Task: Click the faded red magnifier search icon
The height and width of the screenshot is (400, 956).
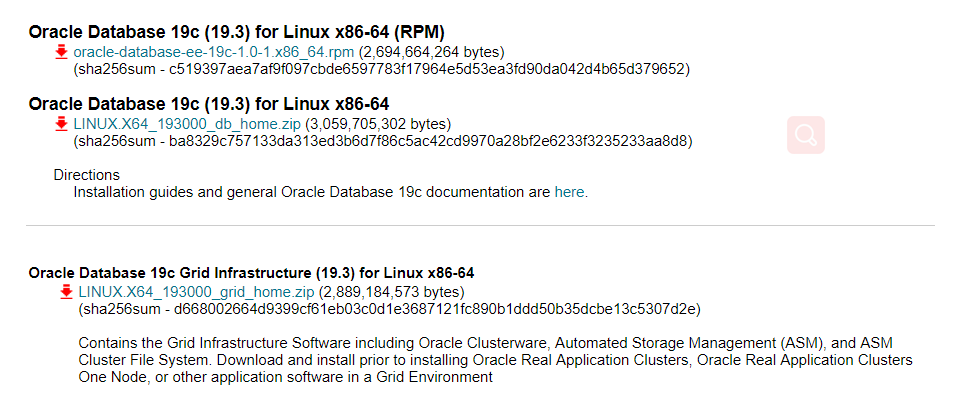Action: [x=806, y=135]
